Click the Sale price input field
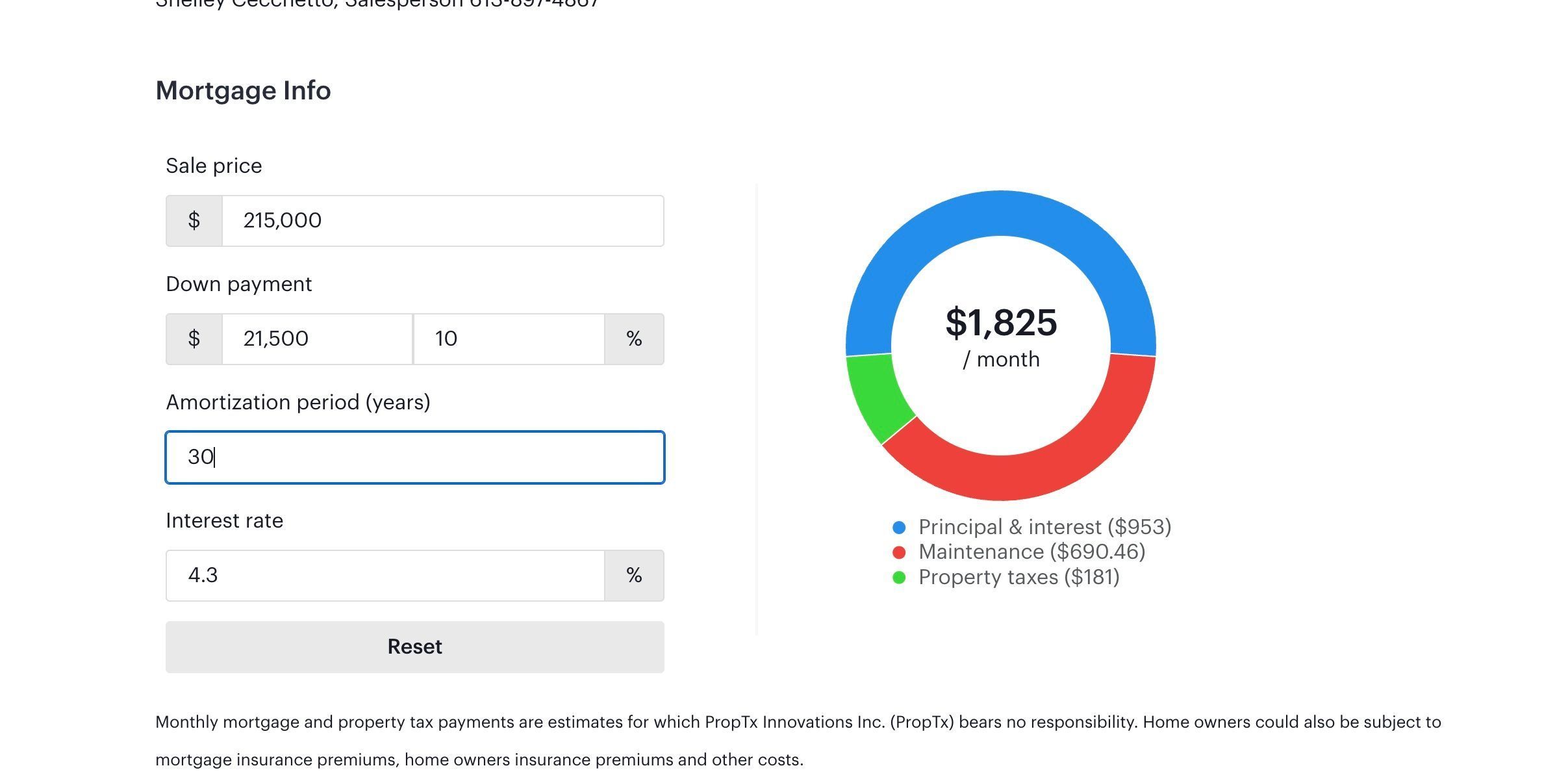The height and width of the screenshot is (781, 1568). 442,221
